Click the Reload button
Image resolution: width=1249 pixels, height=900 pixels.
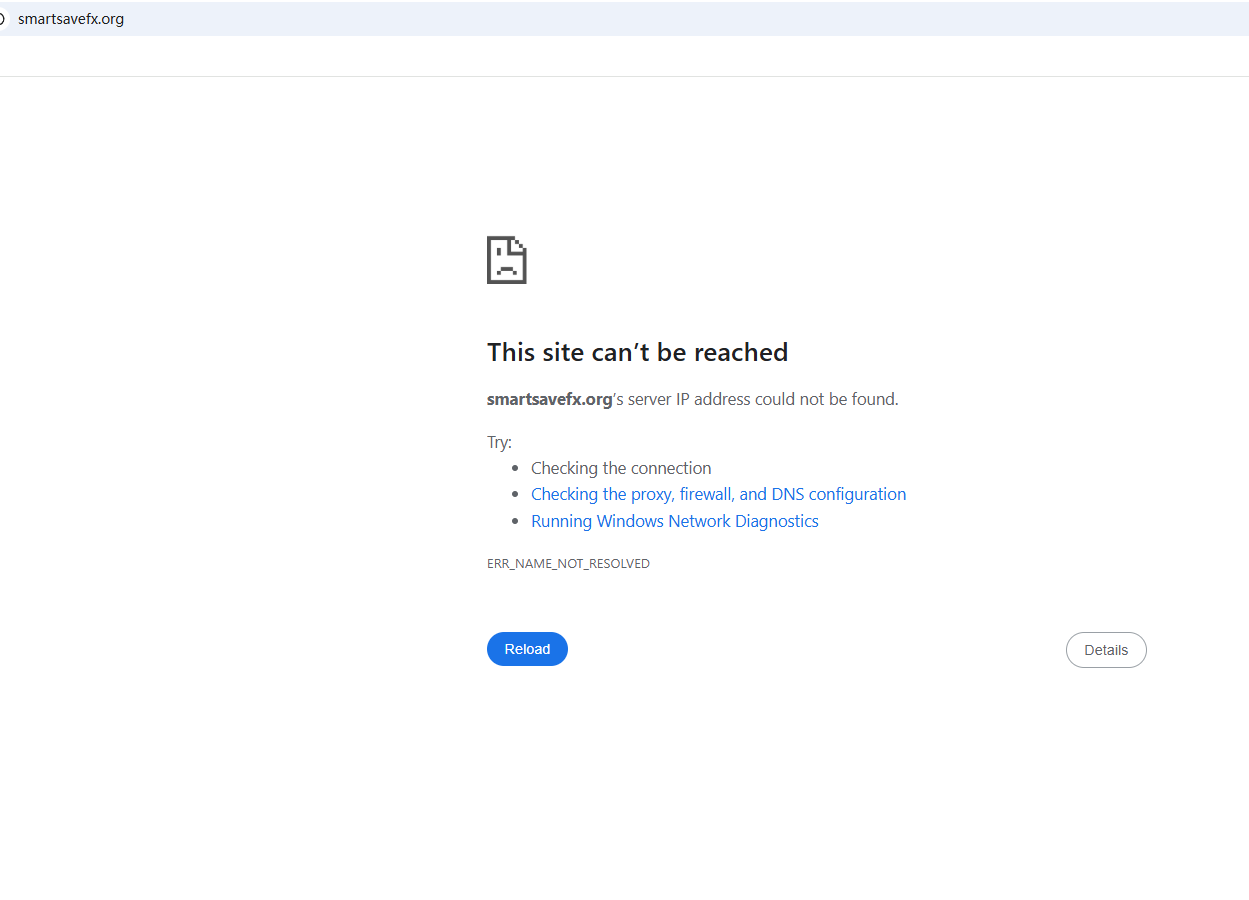[527, 649]
